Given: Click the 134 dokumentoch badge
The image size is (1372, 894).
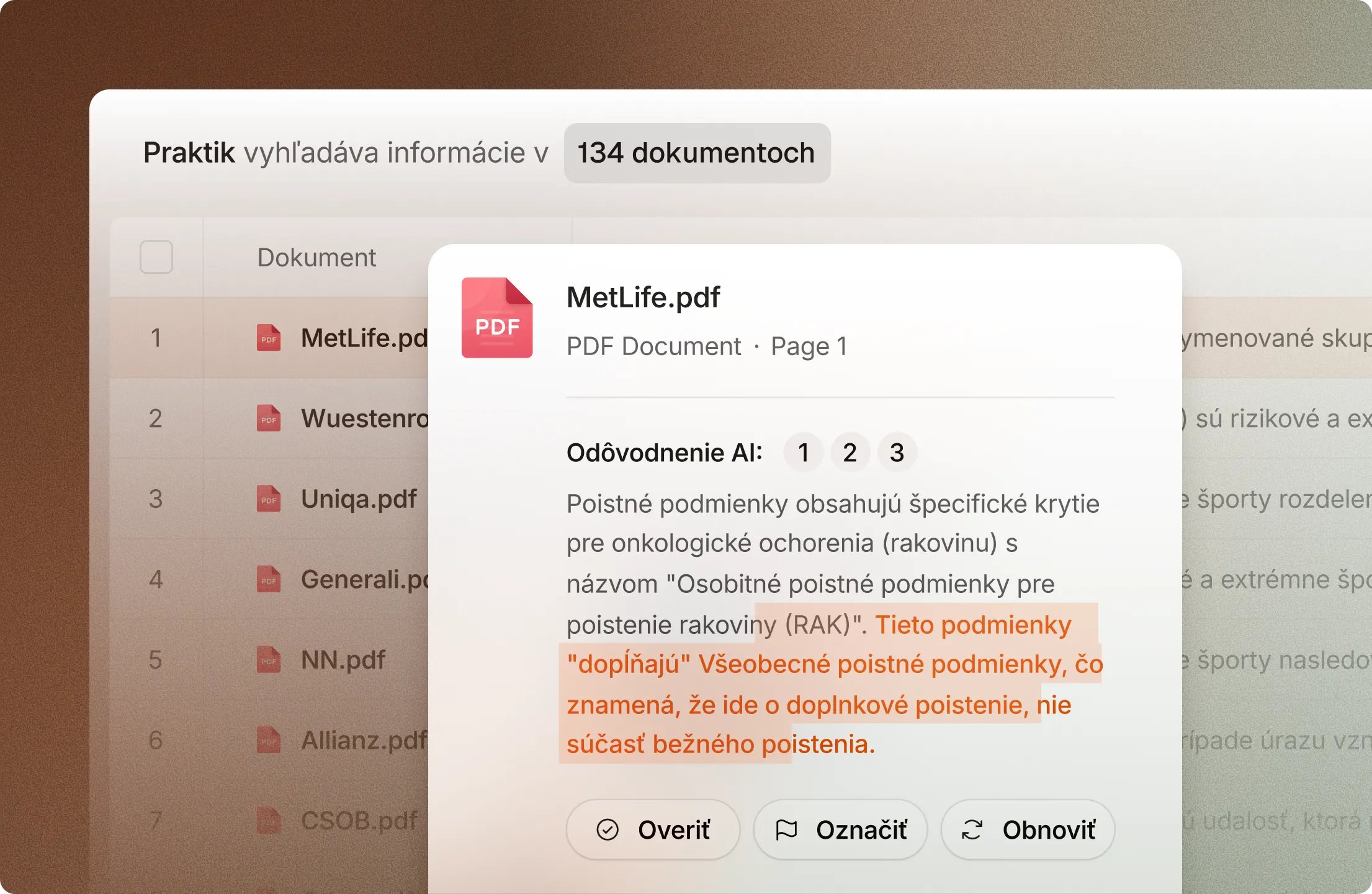Looking at the screenshot, I should point(697,153).
